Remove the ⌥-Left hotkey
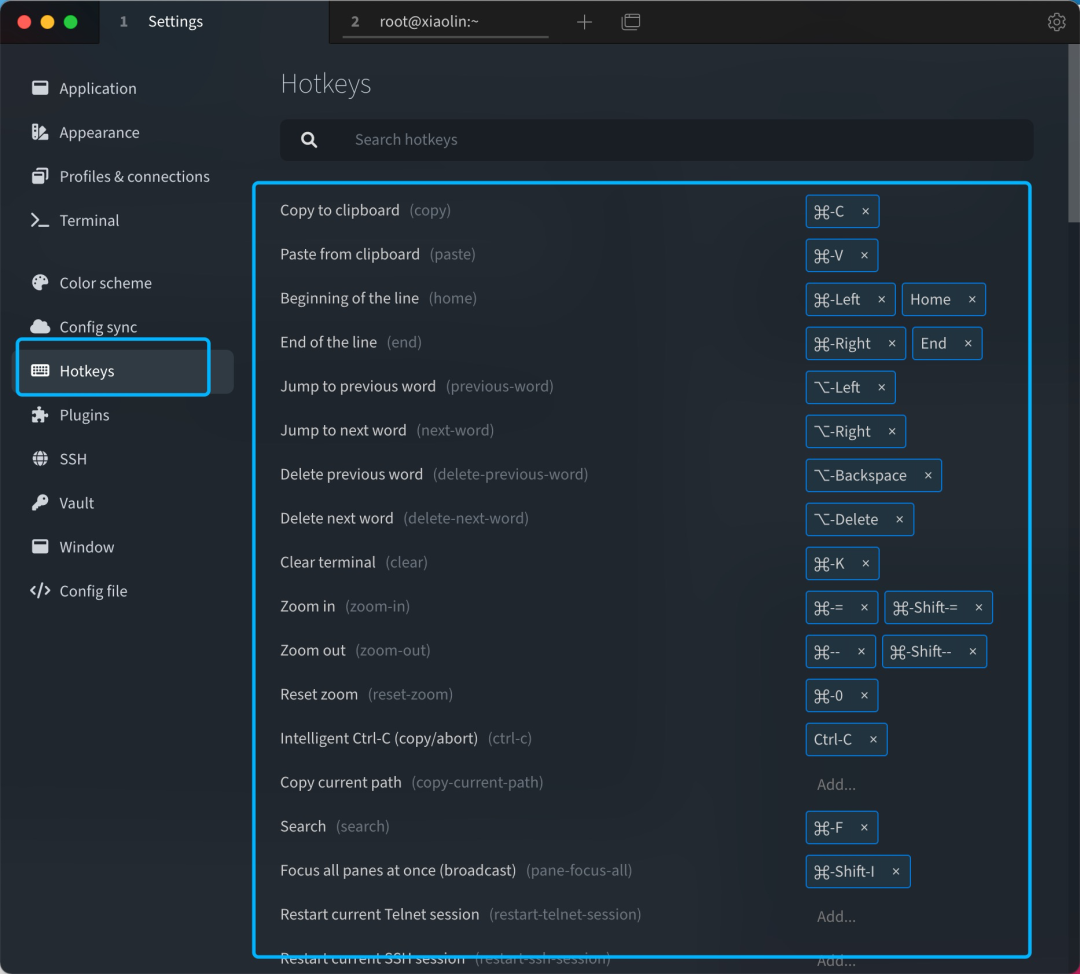 pos(882,388)
